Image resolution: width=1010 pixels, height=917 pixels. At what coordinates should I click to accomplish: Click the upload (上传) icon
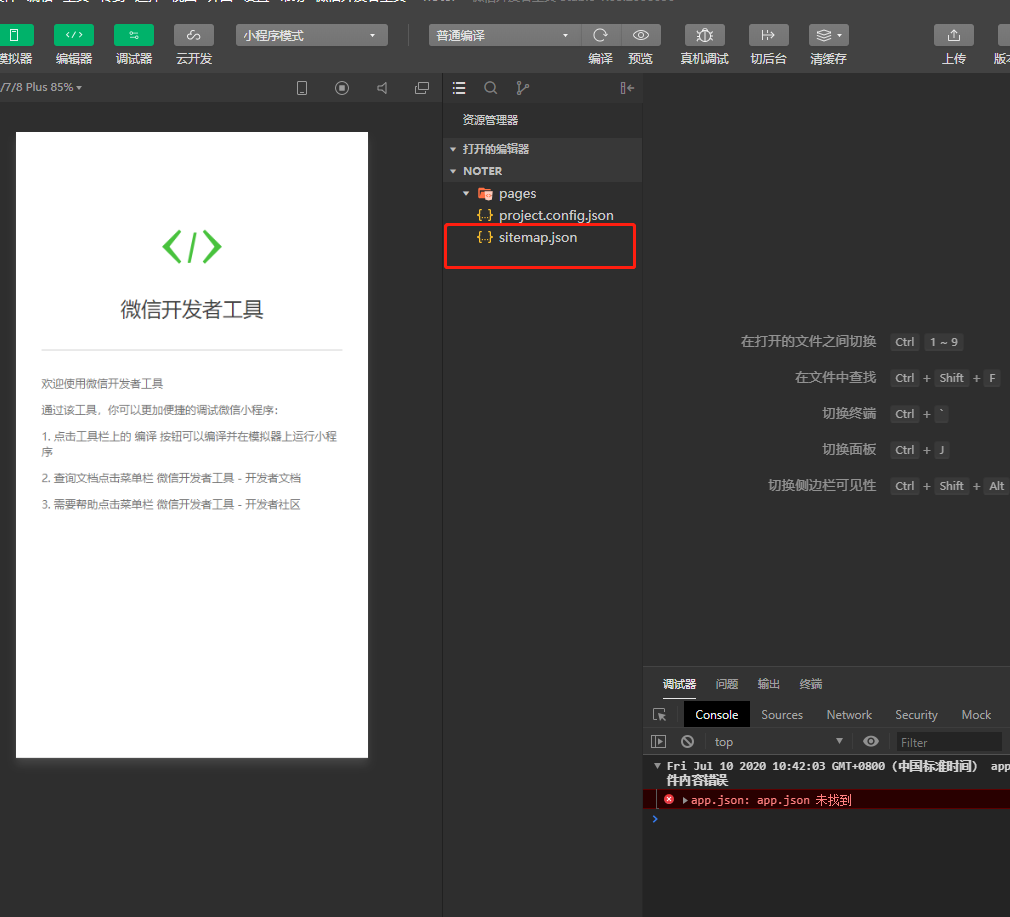[x=954, y=35]
